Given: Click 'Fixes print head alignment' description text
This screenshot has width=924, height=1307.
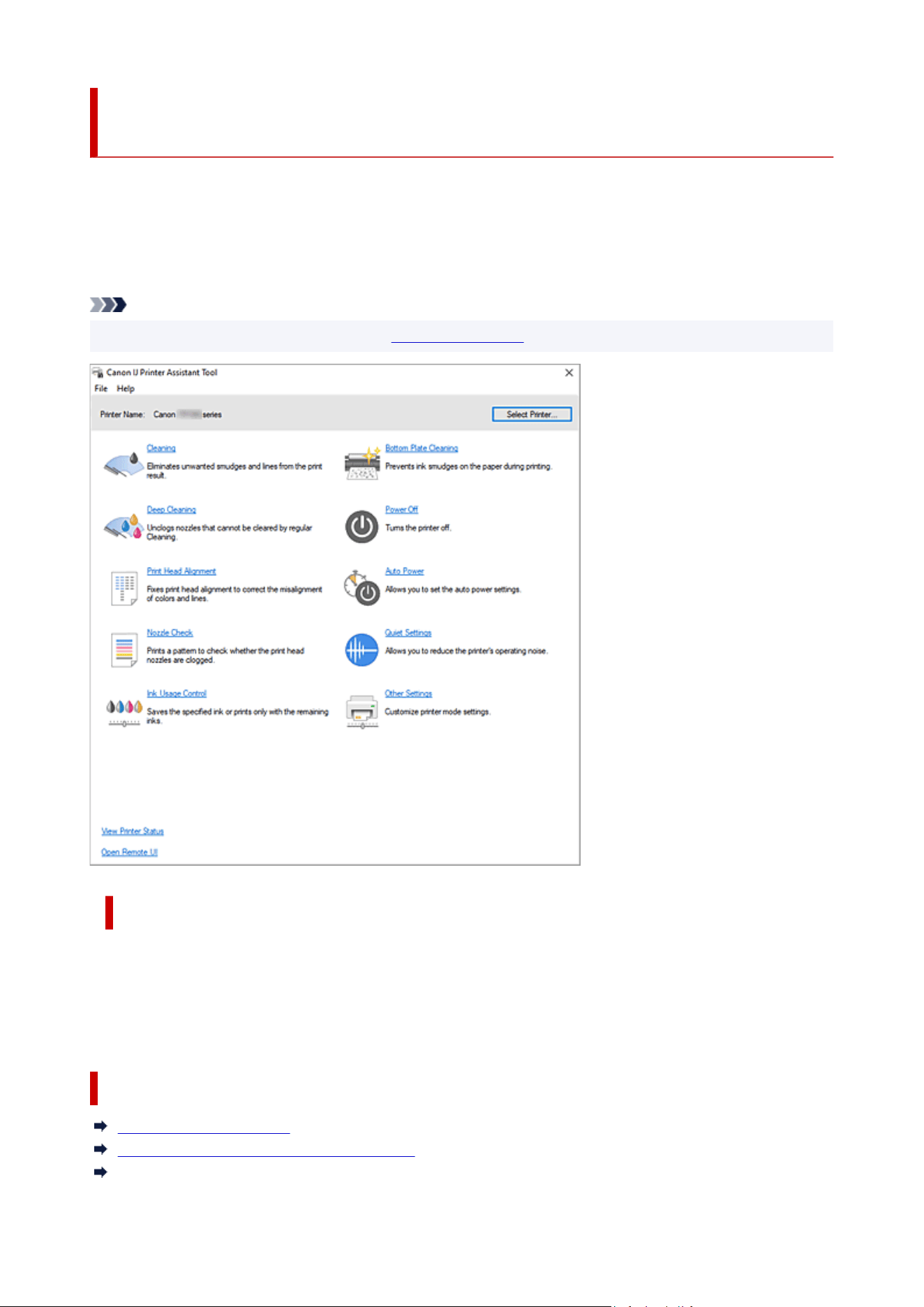Looking at the screenshot, I should pos(234,593).
